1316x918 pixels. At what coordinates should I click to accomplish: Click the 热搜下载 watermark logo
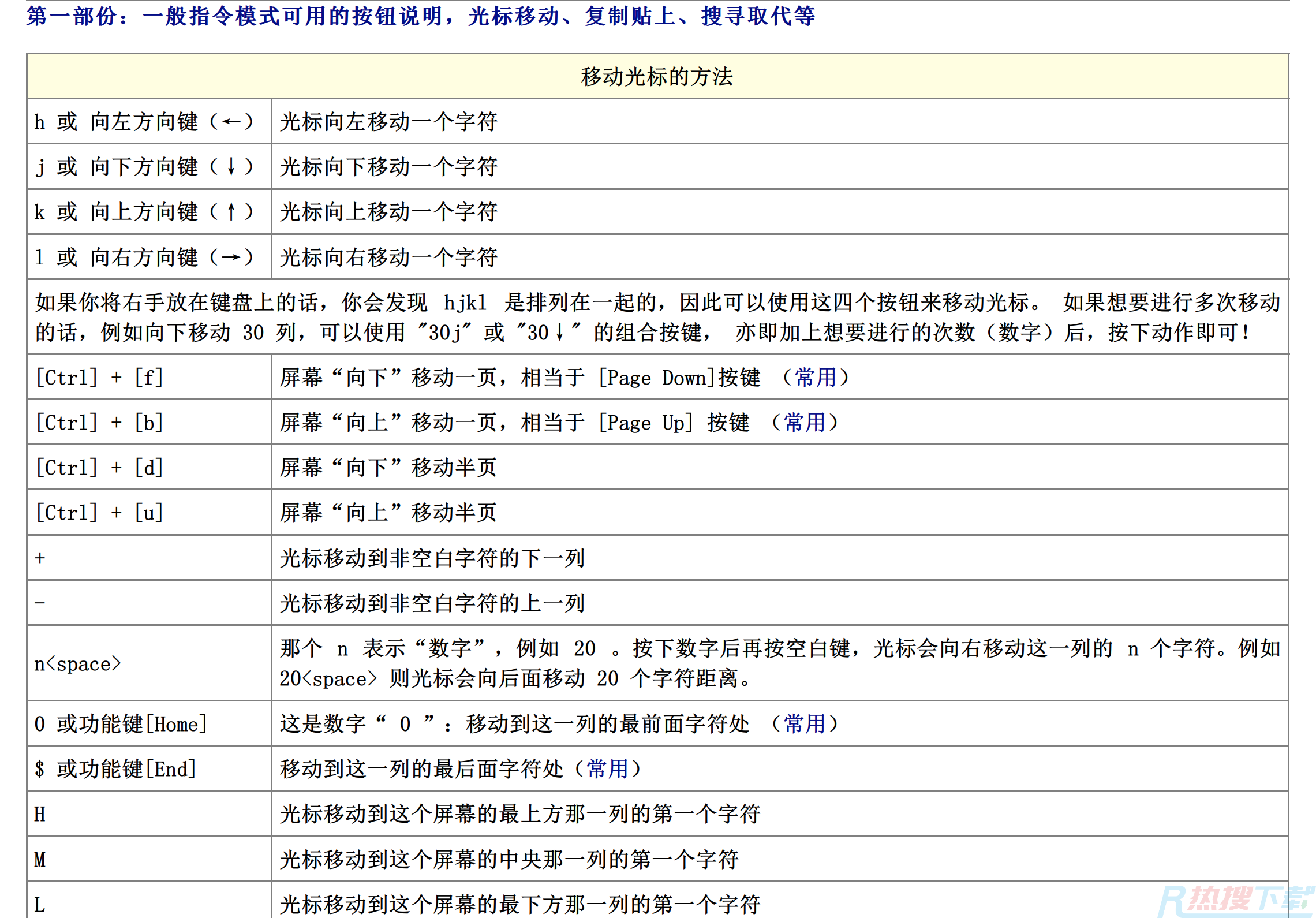1235,900
